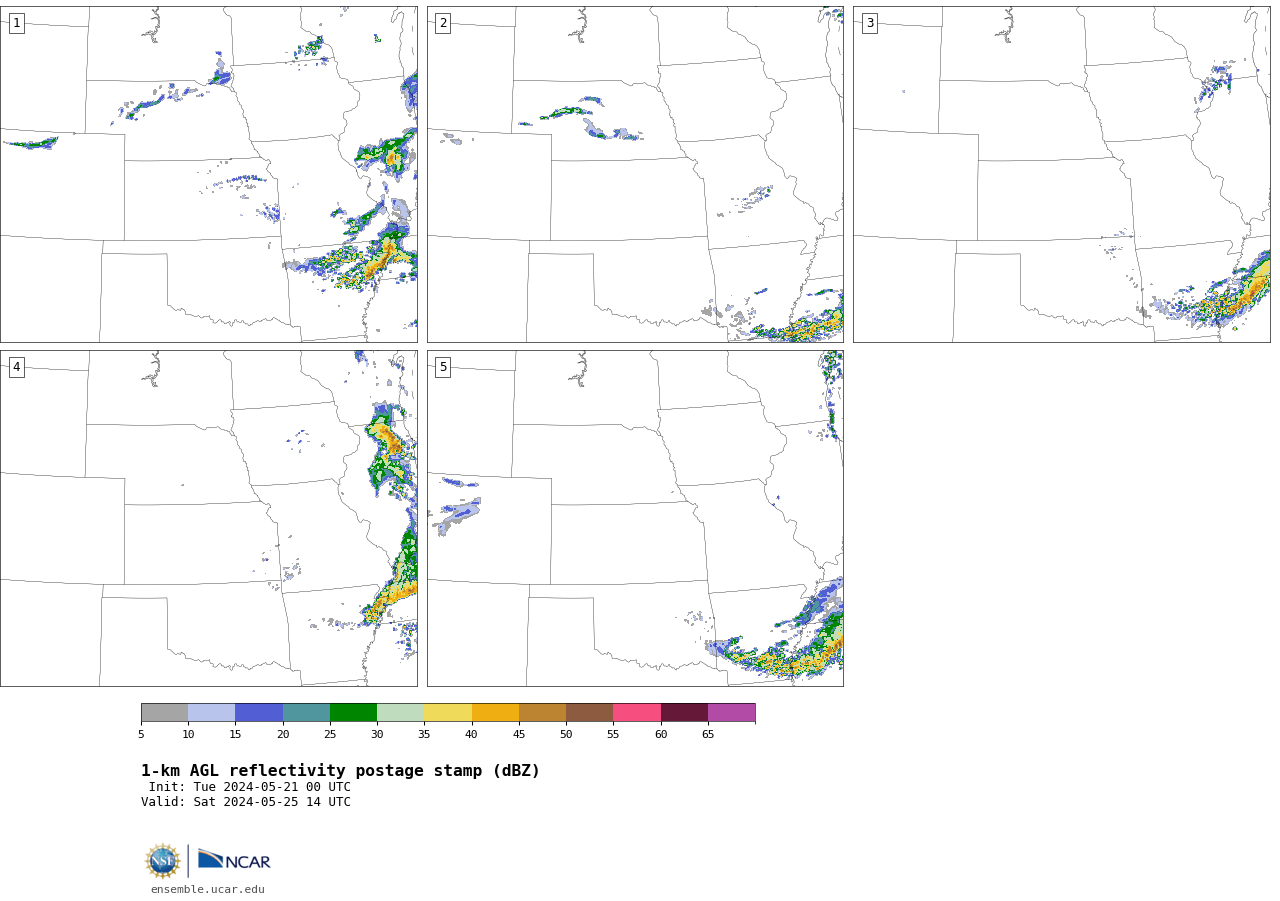Click the orange 40-45 dBZ swatch
The height and width of the screenshot is (901, 1280).
pyautogui.click(x=495, y=713)
